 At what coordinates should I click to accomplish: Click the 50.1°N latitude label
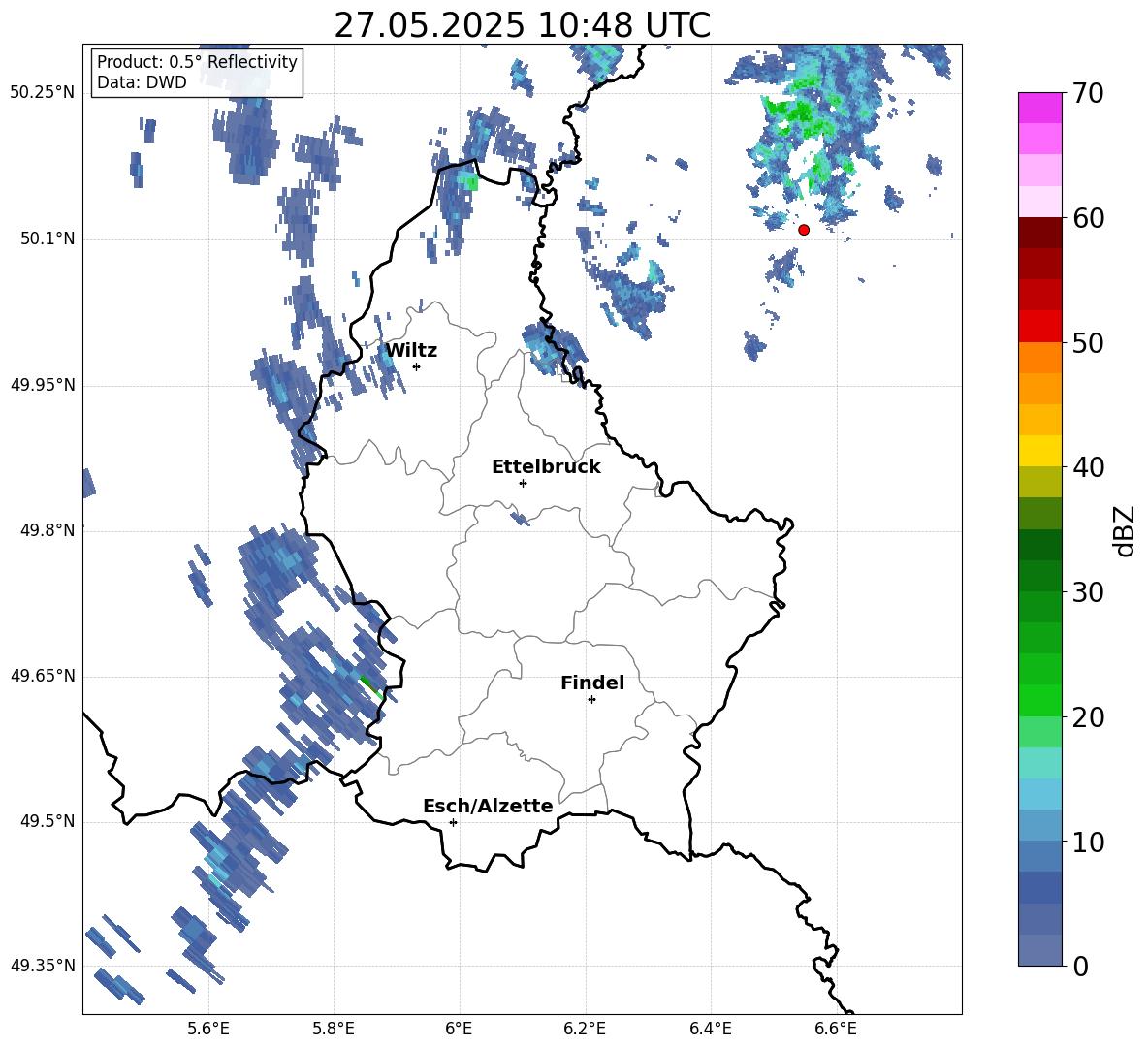point(48,238)
